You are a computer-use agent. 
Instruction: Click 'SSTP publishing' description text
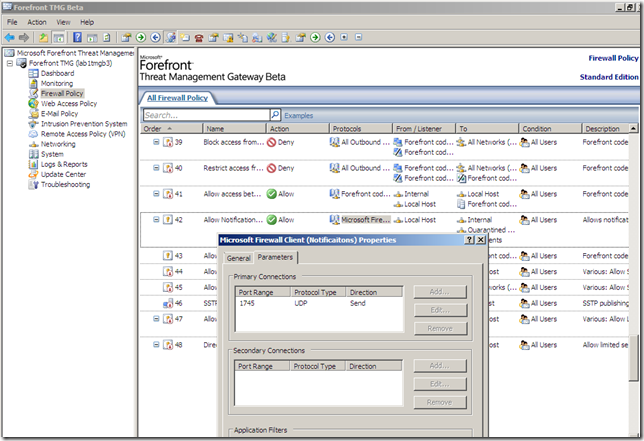(x=605, y=303)
